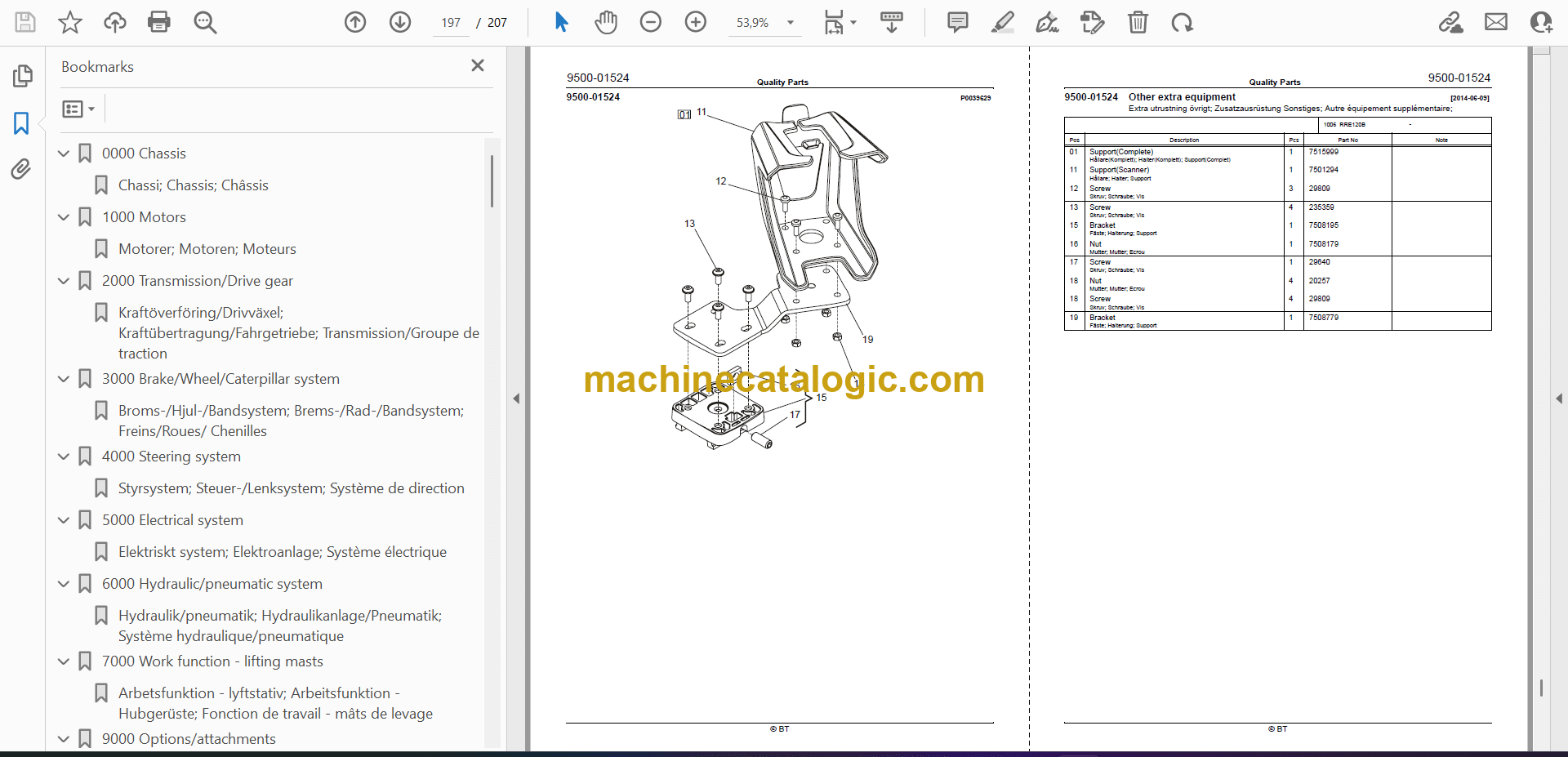Click the delete trash icon

click(1138, 22)
